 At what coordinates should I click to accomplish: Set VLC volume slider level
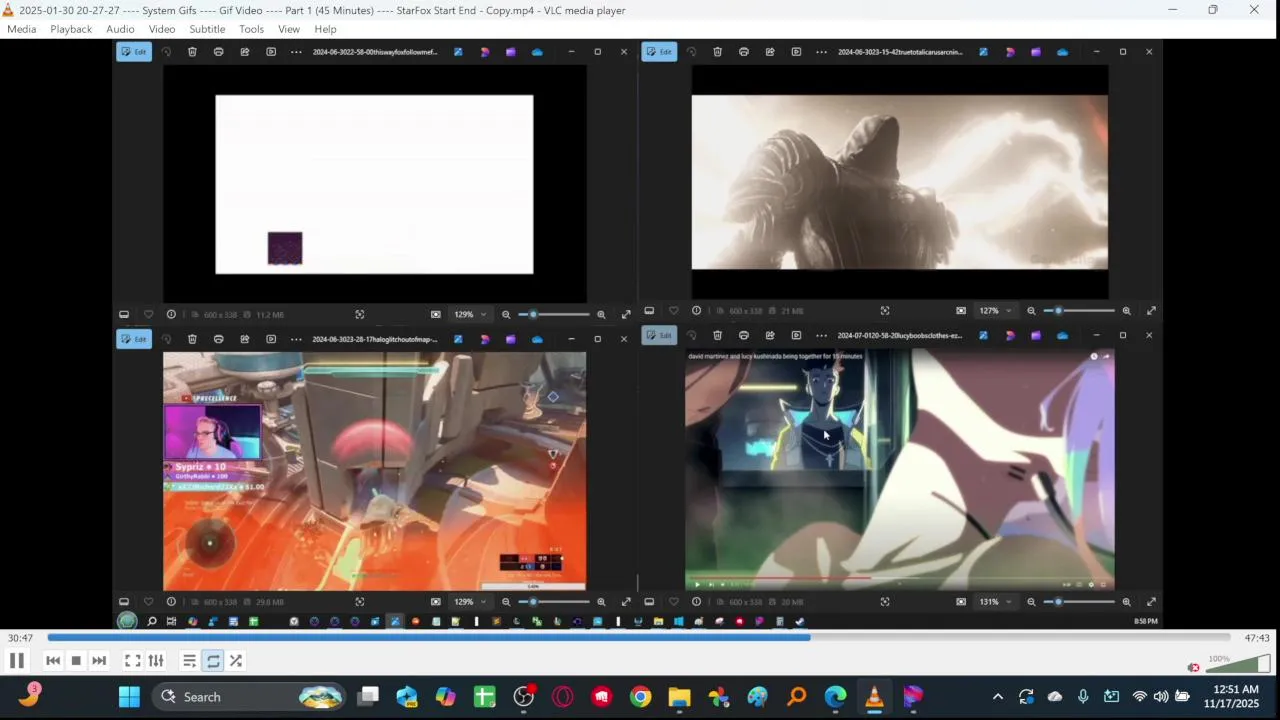tap(1238, 664)
